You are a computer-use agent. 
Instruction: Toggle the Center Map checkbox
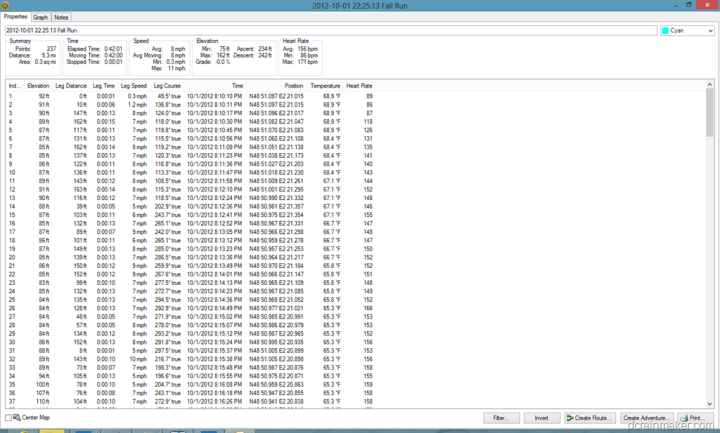click(x=8, y=417)
